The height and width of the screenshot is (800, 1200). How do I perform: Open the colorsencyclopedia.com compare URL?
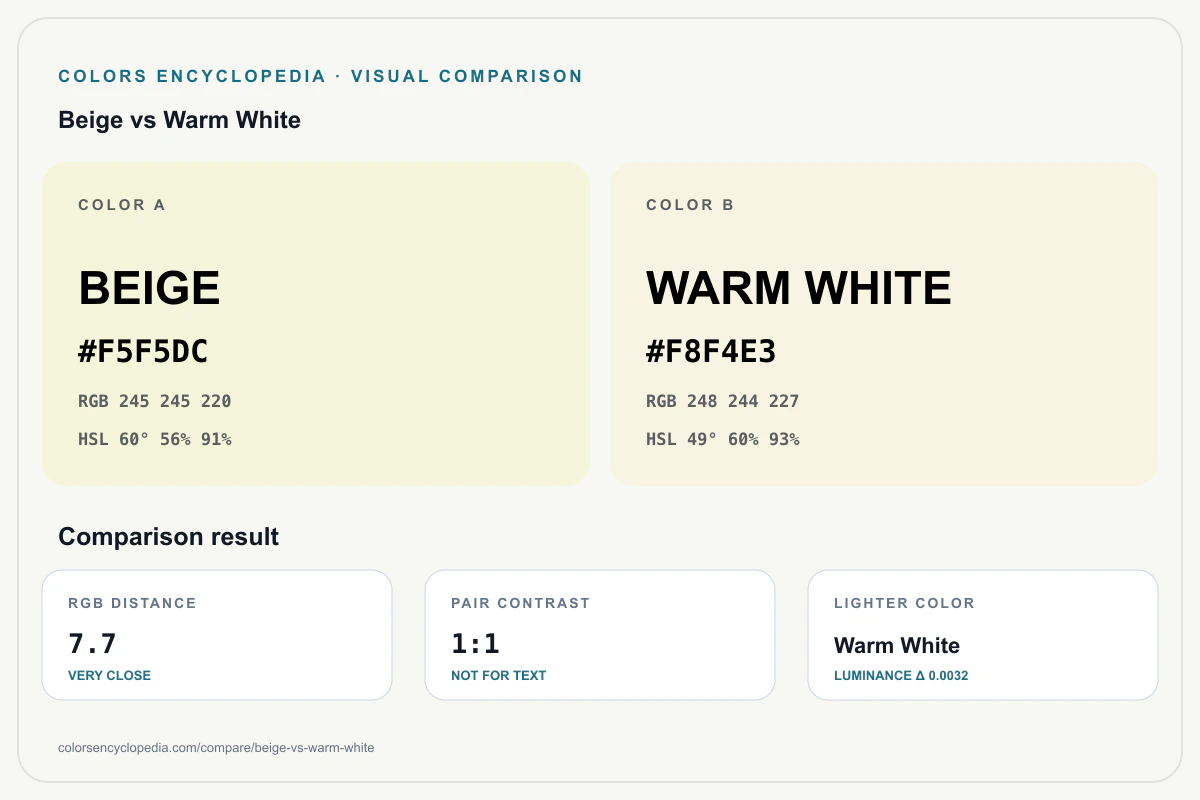click(x=217, y=747)
